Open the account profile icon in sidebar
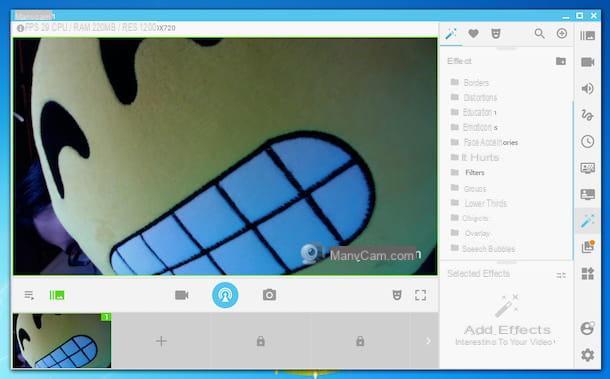This screenshot has width=610, height=379. click(587, 328)
